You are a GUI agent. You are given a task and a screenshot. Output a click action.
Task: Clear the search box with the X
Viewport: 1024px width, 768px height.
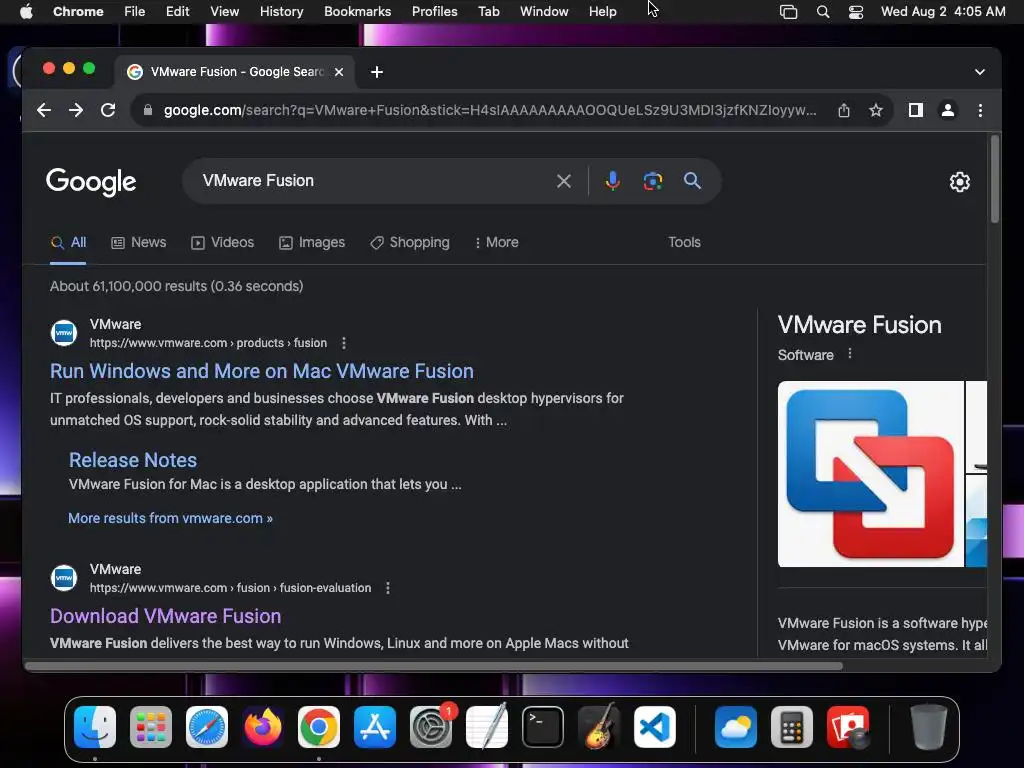pos(564,181)
